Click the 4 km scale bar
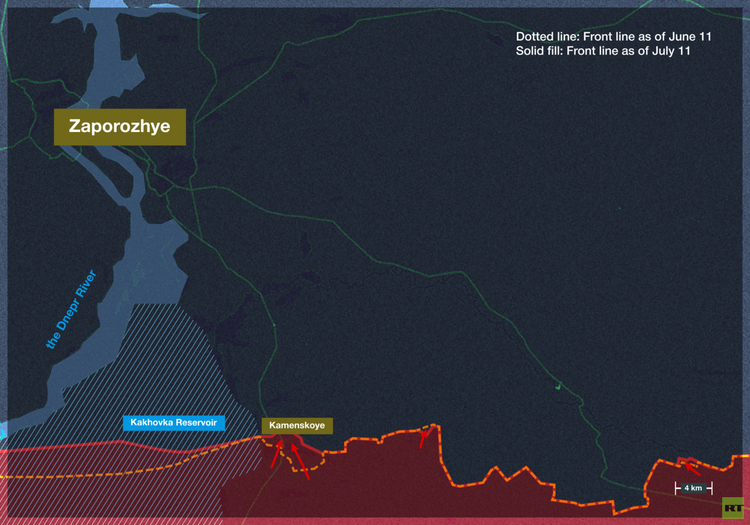Screen dimensions: 750x525 [693, 488]
